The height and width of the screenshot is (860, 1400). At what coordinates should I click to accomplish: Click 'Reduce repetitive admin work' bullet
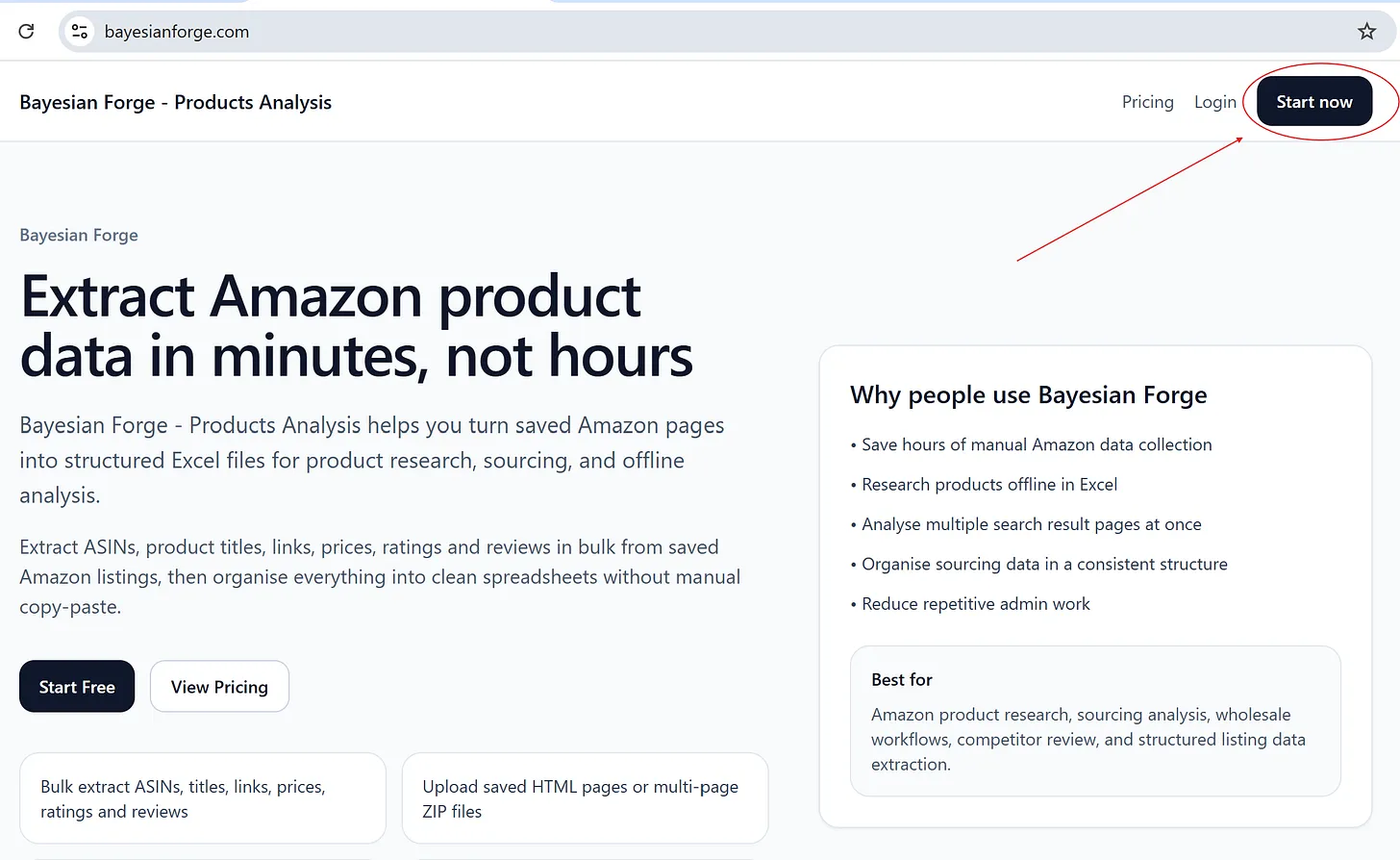point(975,604)
